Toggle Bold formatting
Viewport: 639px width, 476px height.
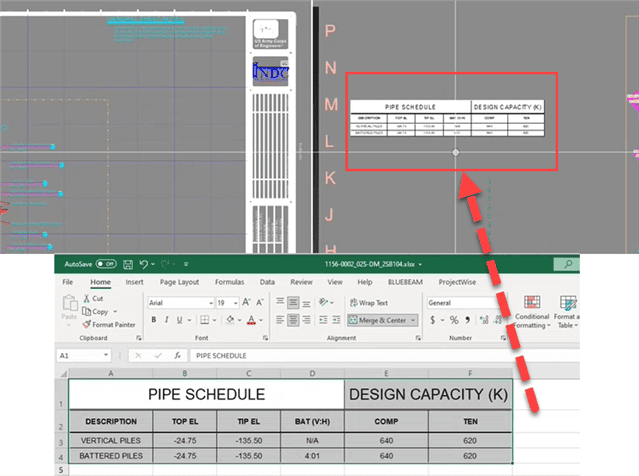[x=154, y=320]
